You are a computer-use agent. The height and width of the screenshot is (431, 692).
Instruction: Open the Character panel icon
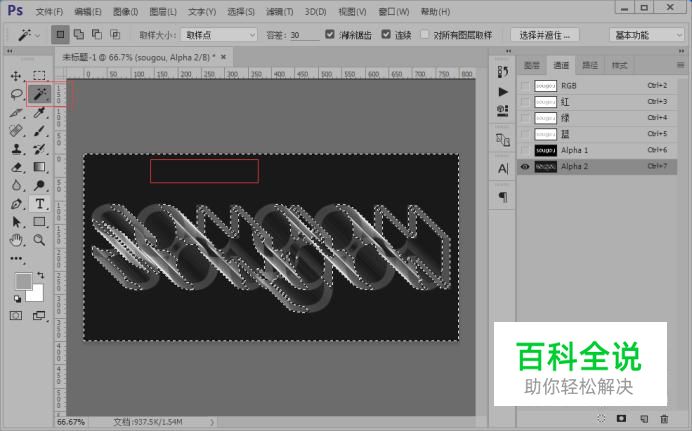[503, 169]
